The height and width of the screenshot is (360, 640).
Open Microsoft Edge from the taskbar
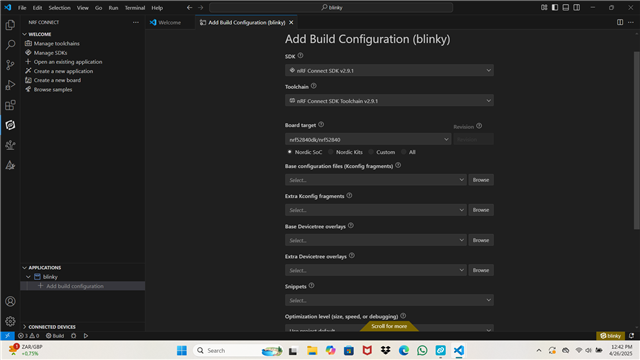coord(404,350)
